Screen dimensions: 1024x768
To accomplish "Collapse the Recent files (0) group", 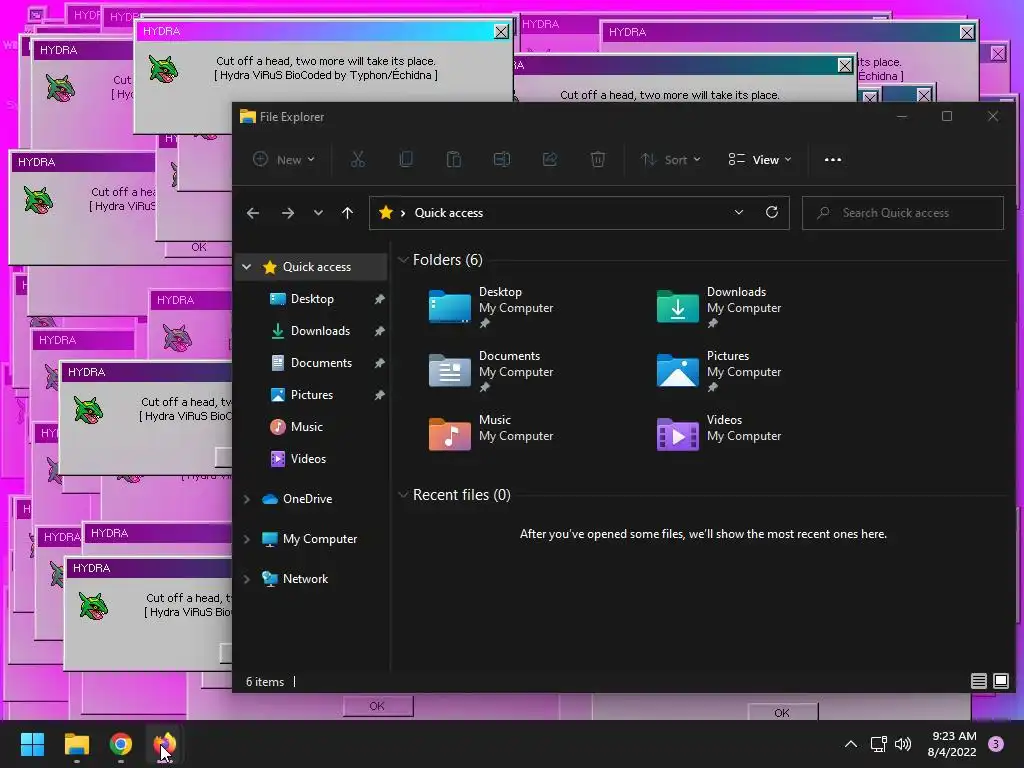I will [403, 495].
